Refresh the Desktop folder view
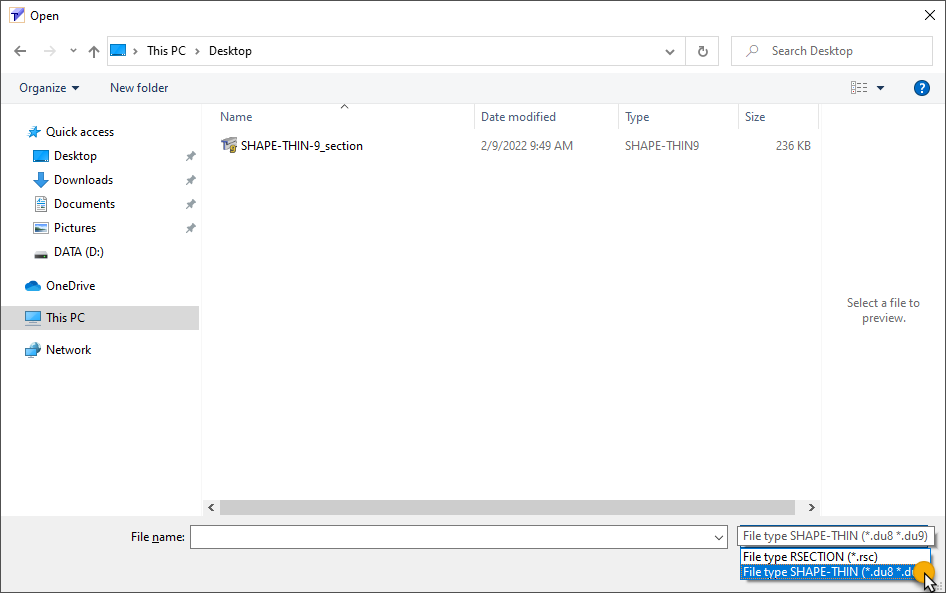Screen dimensions: 946x593 point(702,50)
